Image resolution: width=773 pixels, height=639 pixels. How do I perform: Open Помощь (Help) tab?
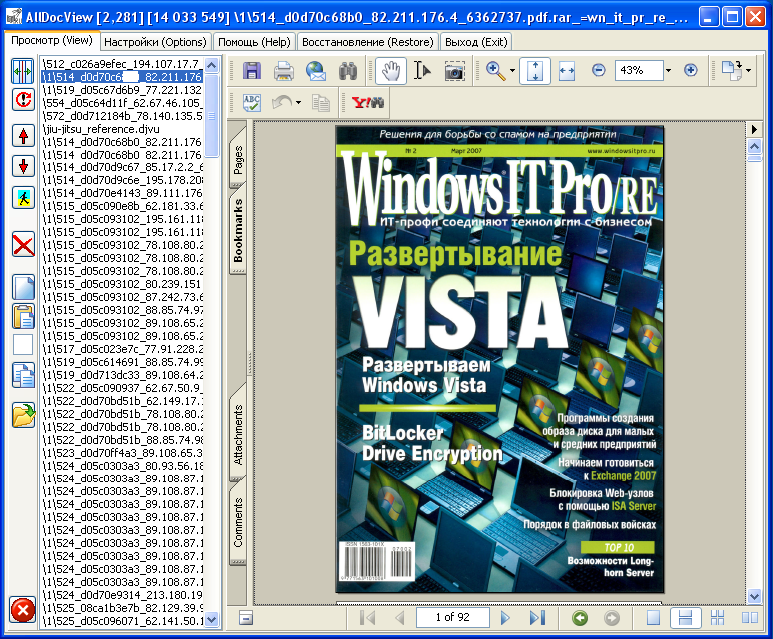[x=254, y=42]
